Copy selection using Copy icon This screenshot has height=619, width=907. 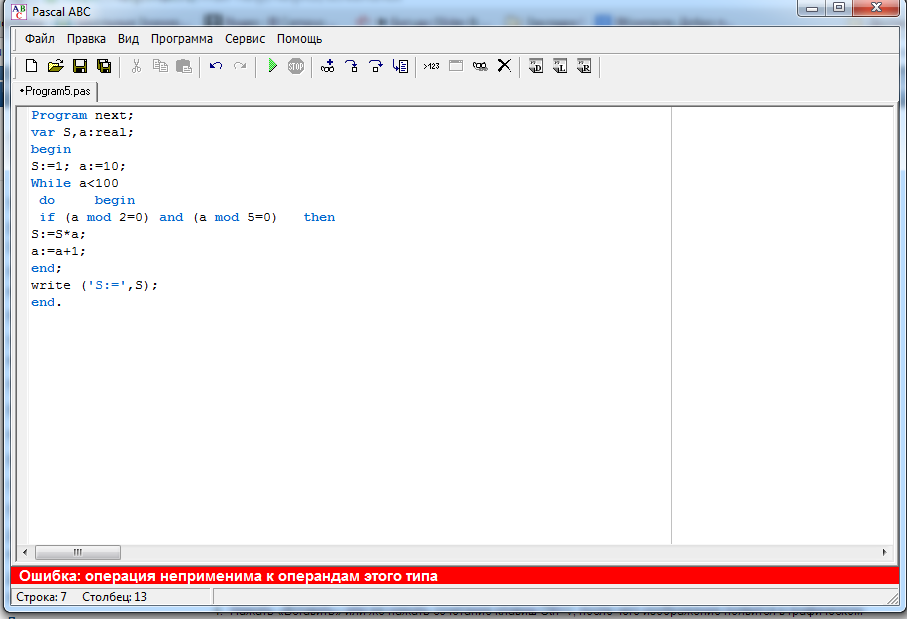tap(160, 66)
